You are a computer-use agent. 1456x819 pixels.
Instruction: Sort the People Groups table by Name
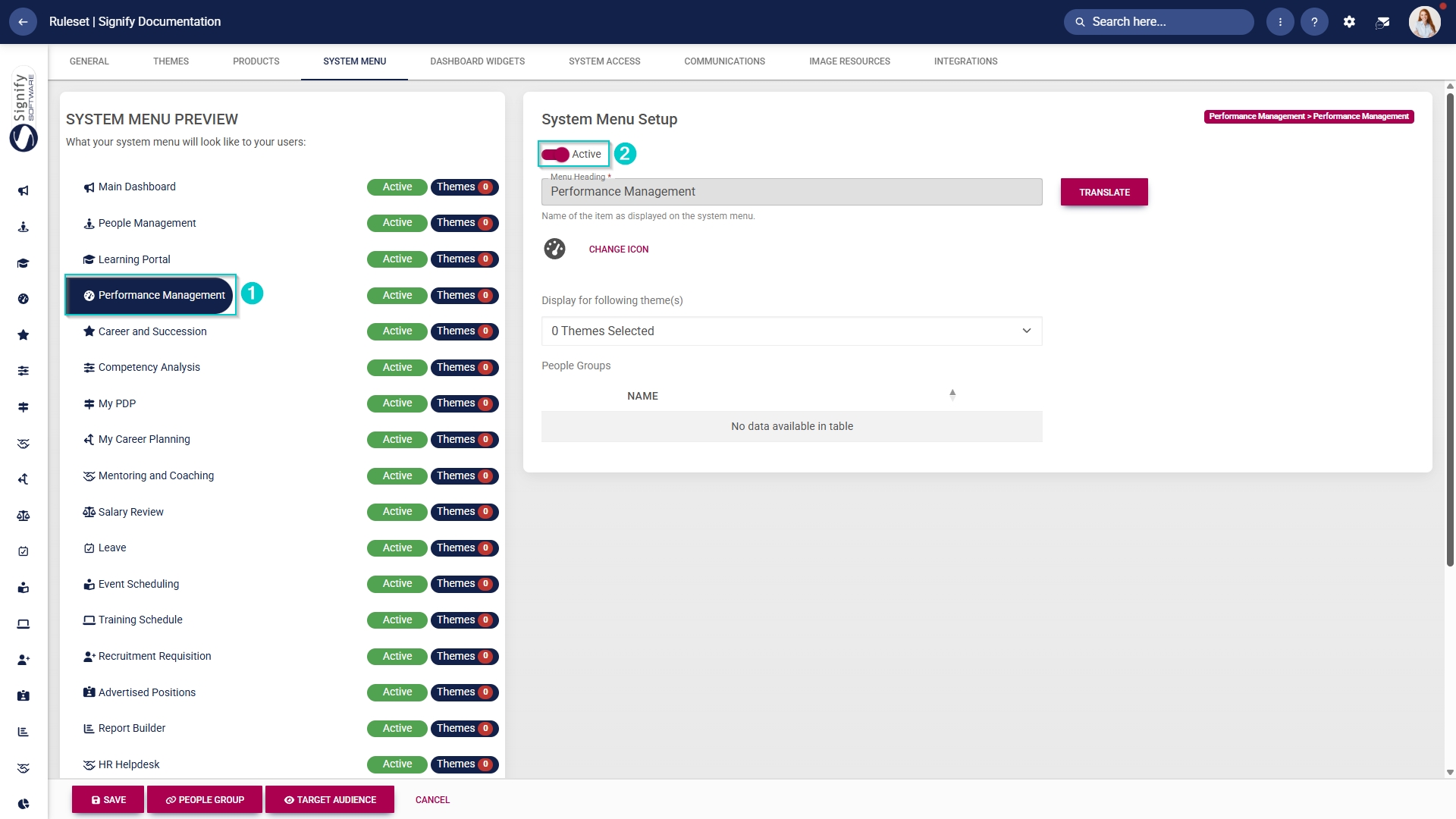tap(952, 394)
